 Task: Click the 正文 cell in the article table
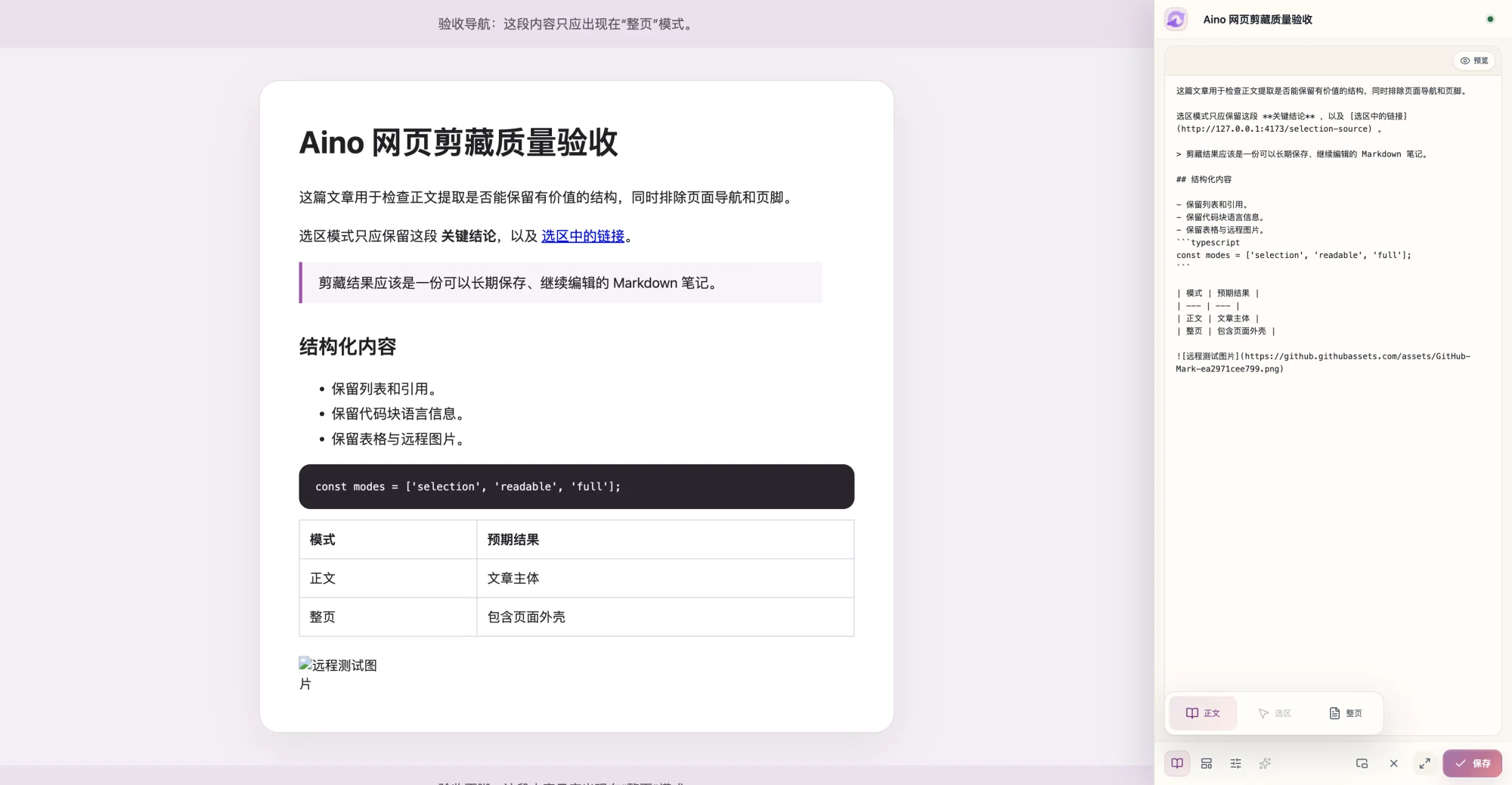(388, 579)
